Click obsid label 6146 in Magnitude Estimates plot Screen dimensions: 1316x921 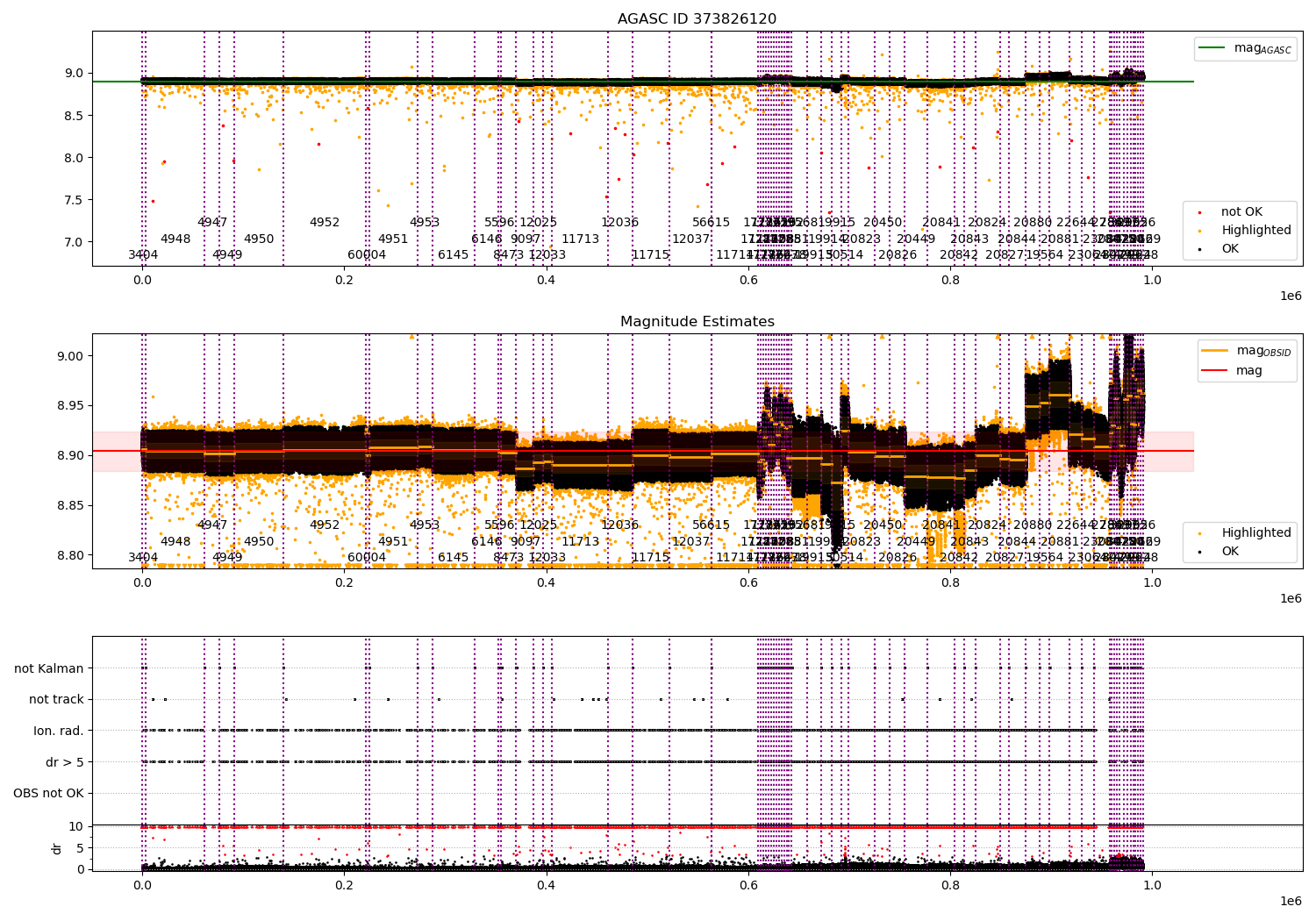pyautogui.click(x=487, y=541)
